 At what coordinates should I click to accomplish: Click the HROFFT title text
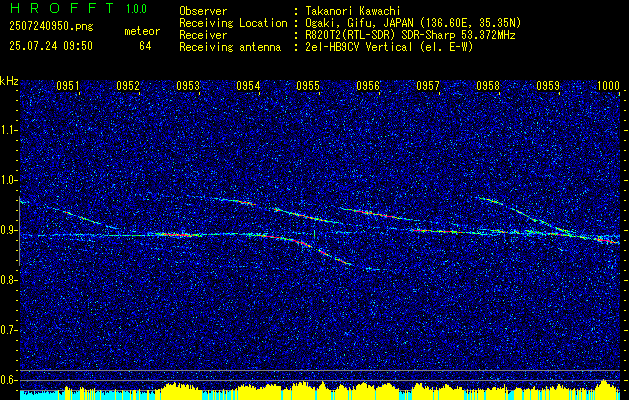pos(62,8)
